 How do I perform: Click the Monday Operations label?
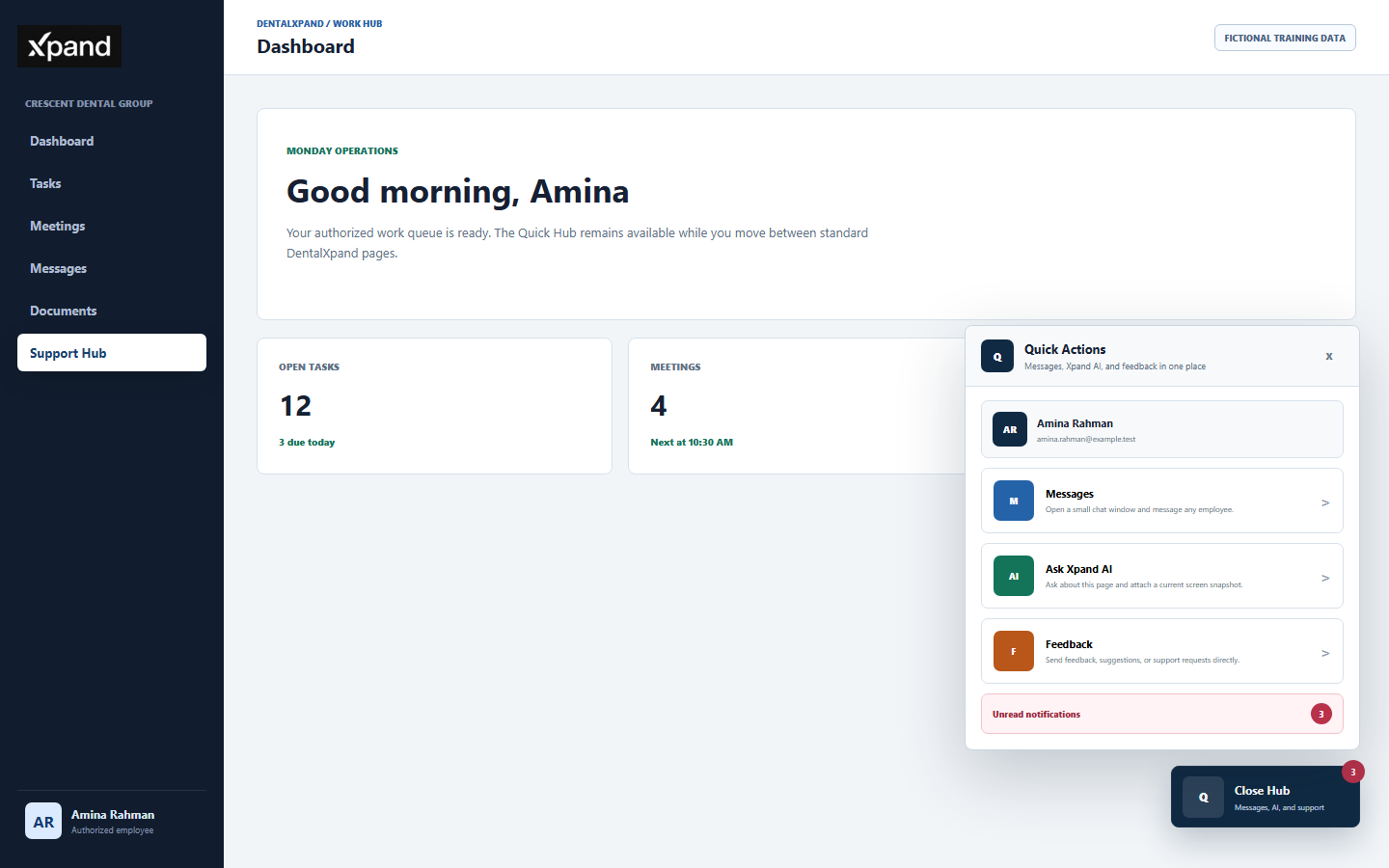coord(342,150)
